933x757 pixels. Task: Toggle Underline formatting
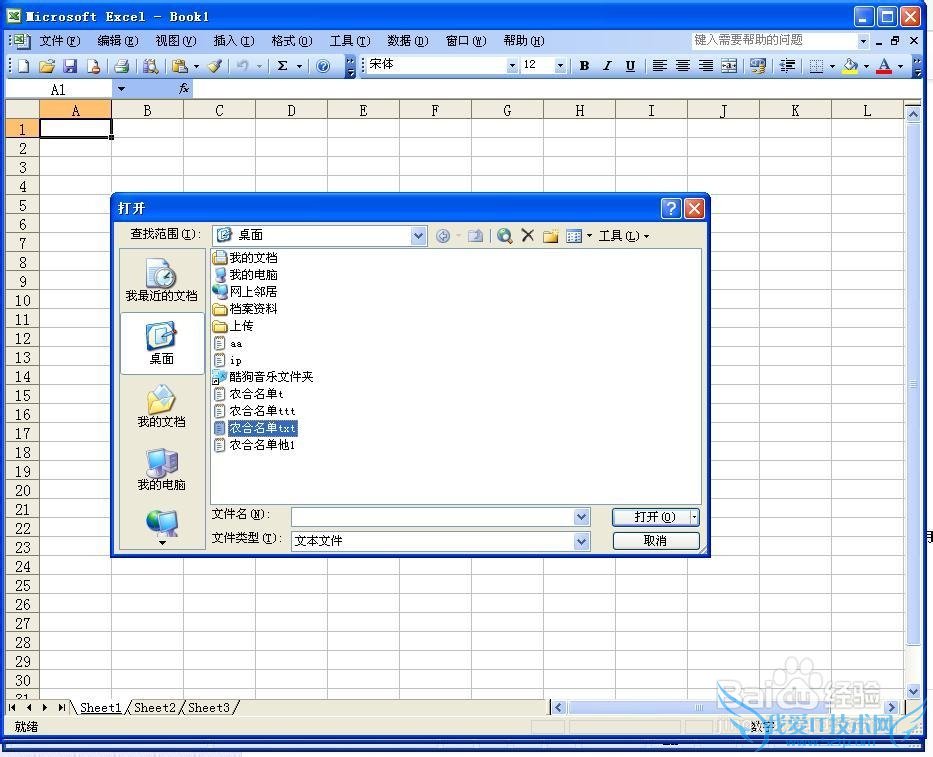[x=630, y=66]
